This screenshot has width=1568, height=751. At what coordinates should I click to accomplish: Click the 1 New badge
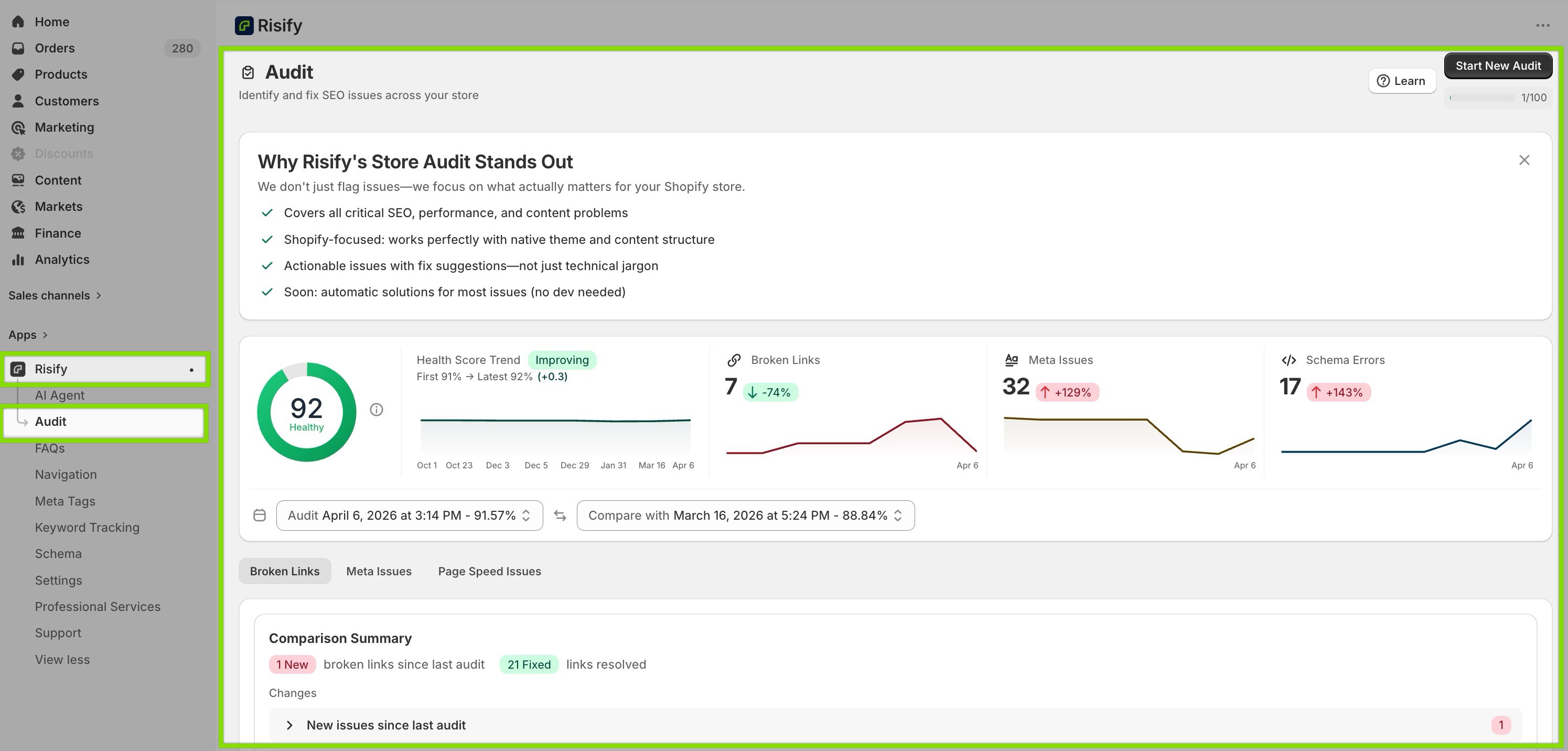[x=292, y=664]
